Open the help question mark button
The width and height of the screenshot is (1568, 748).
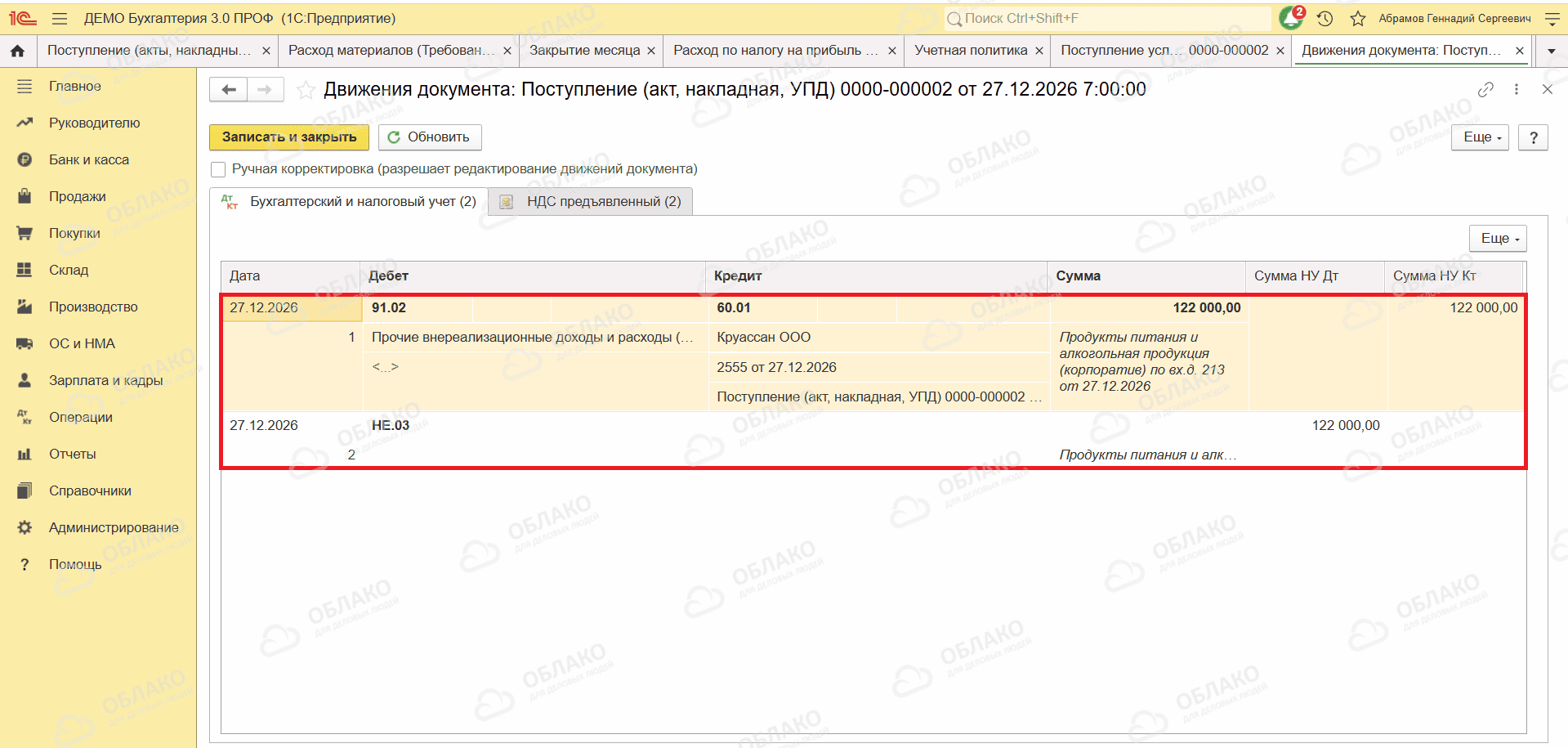pos(1533,137)
